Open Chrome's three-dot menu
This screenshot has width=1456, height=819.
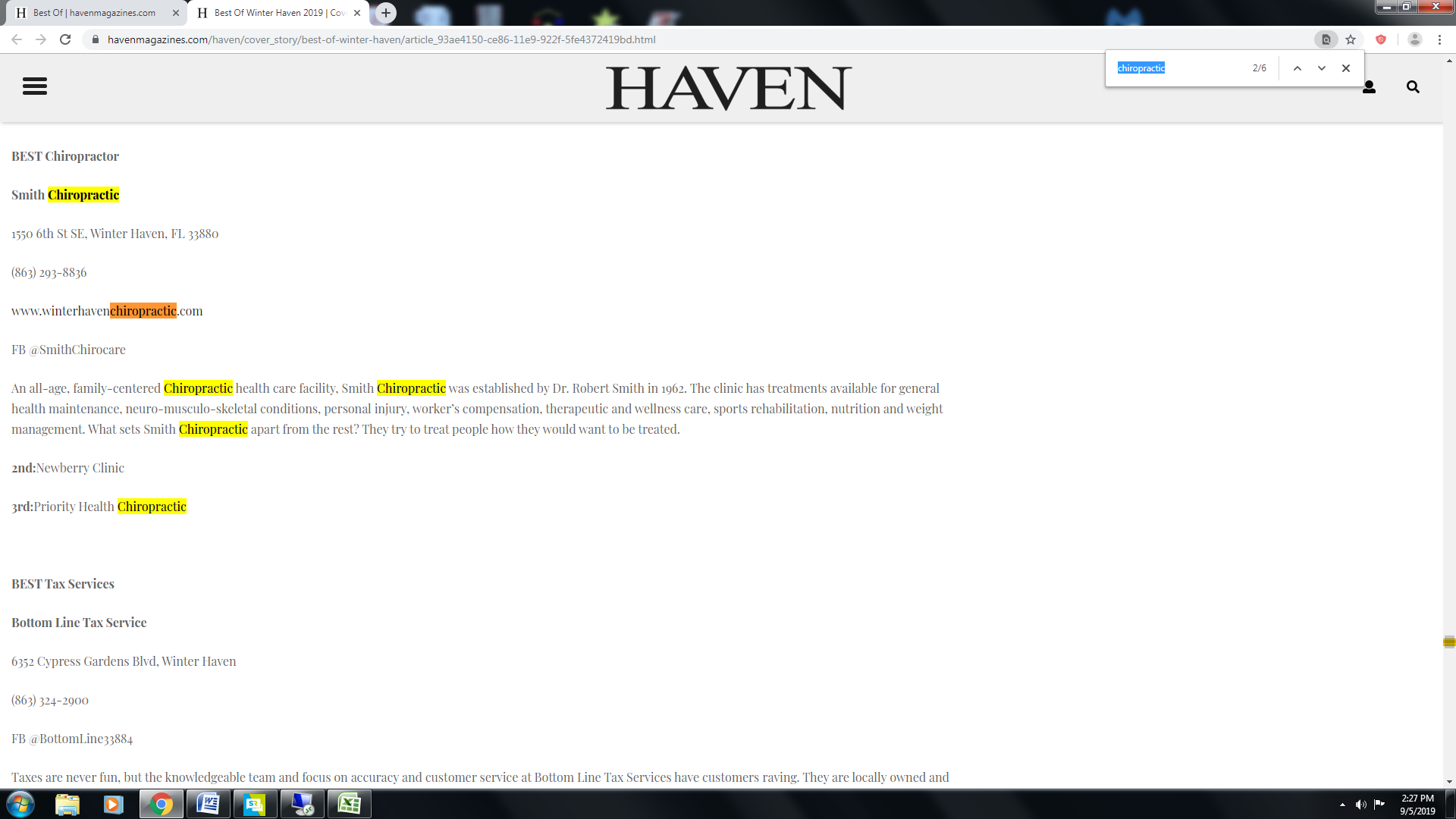[x=1439, y=39]
